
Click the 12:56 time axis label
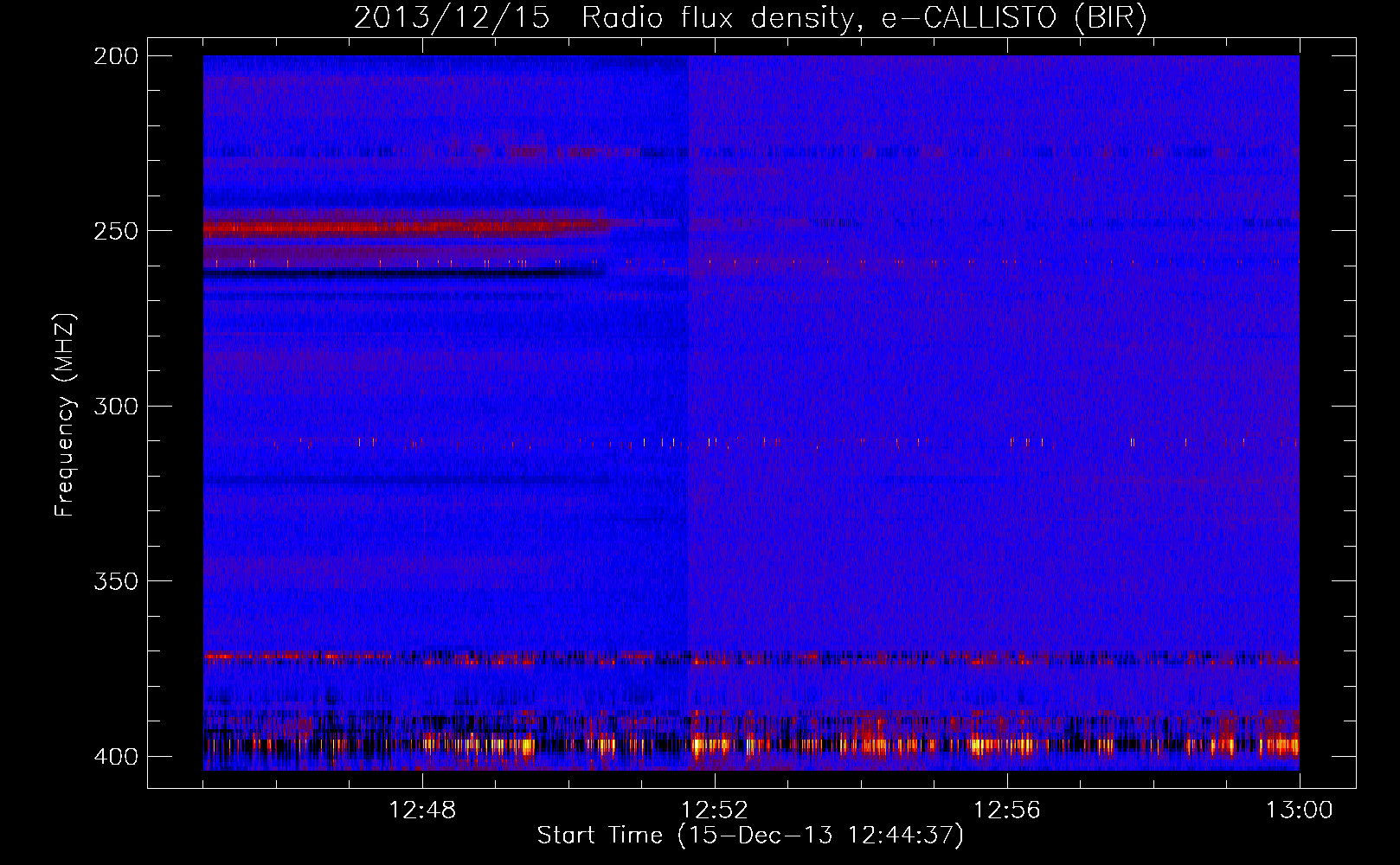pos(1007,811)
